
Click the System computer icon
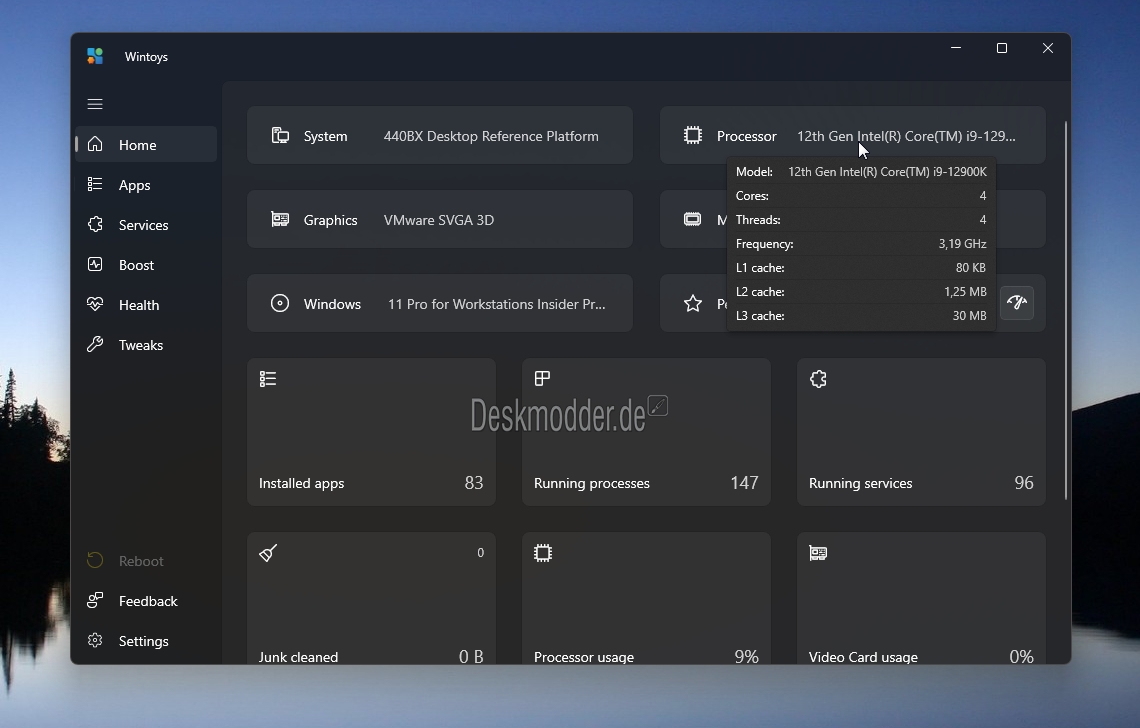[281, 135]
